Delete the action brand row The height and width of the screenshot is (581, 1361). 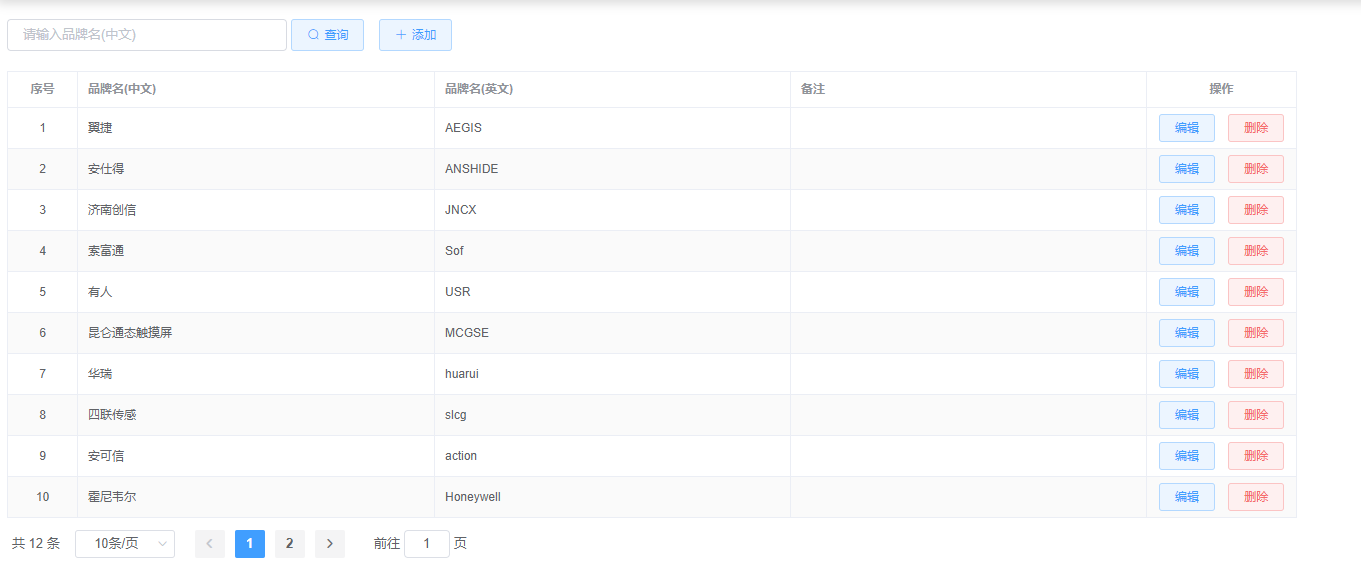click(1255, 456)
